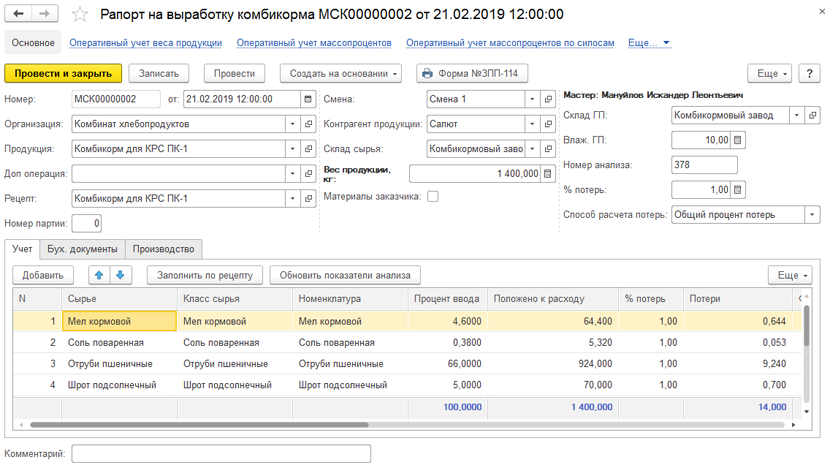Expand the Способ расчета потерь dropdown
The width and height of the screenshot is (830, 465).
click(x=812, y=214)
